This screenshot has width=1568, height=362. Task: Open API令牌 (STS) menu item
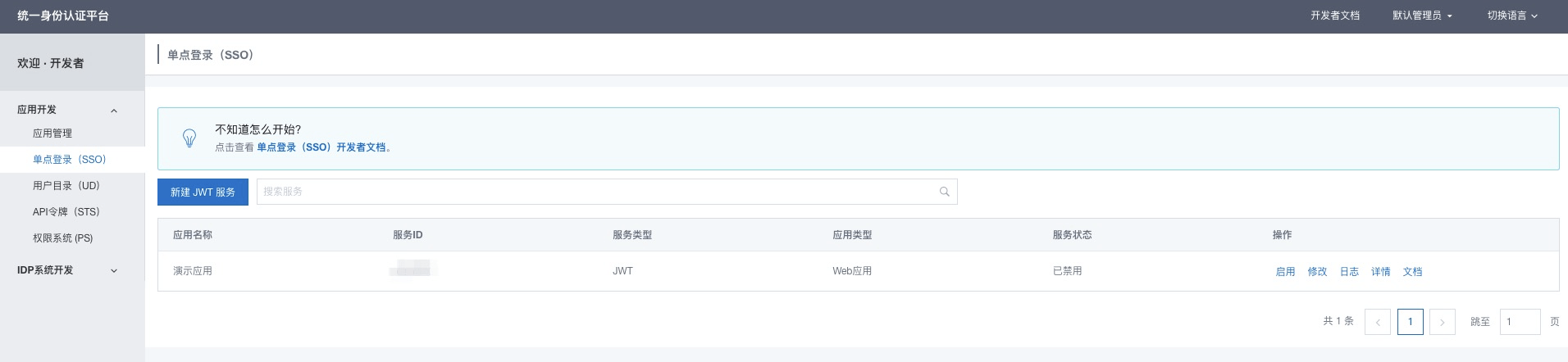66,212
